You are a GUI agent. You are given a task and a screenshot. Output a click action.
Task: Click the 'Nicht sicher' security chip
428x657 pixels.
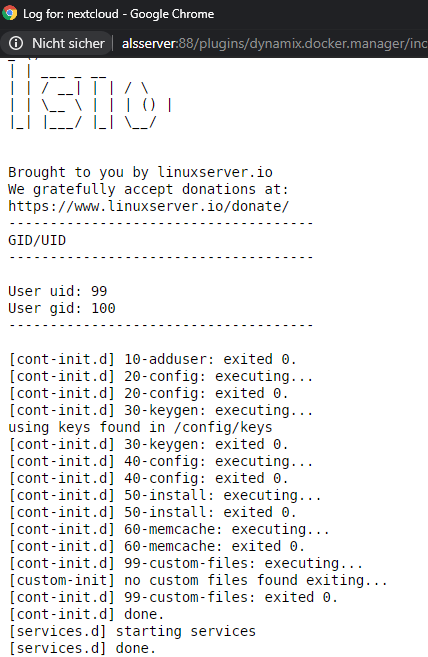[57, 43]
